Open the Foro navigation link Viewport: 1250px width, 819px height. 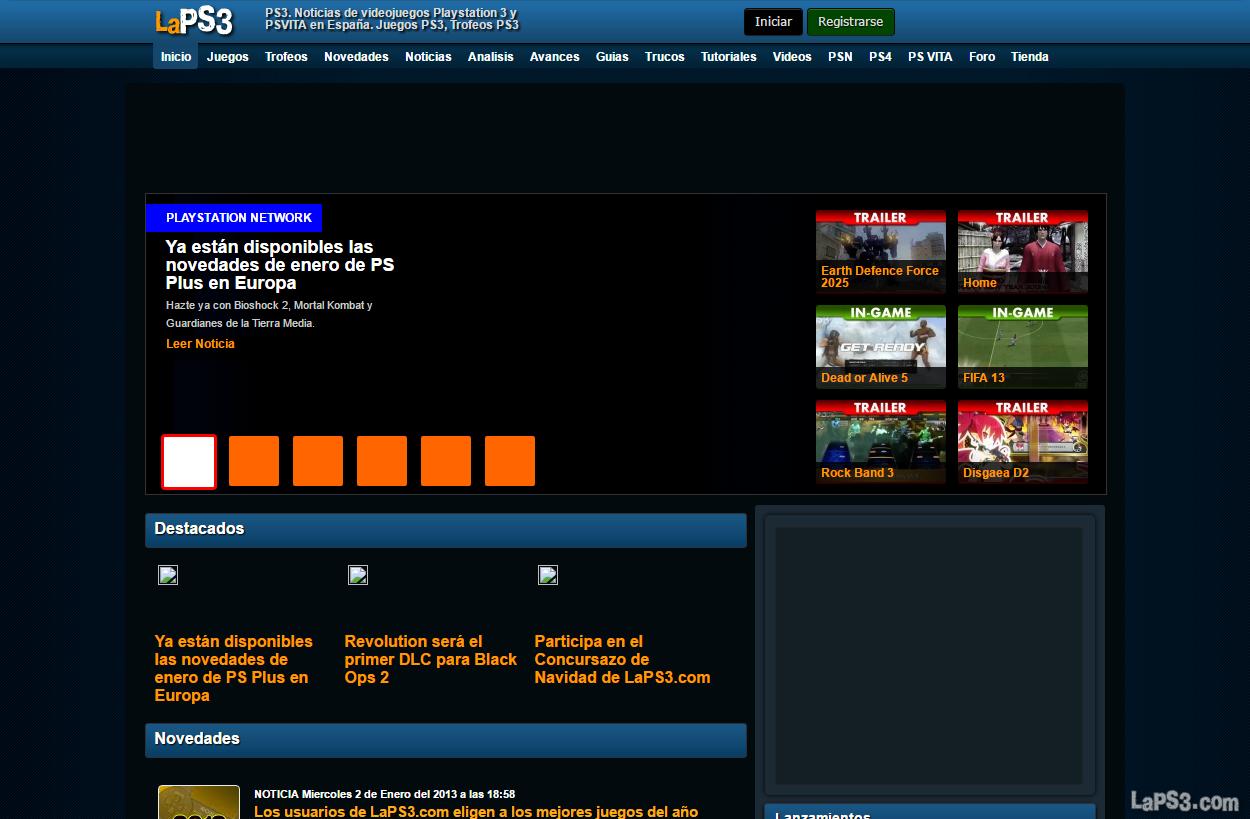click(982, 57)
